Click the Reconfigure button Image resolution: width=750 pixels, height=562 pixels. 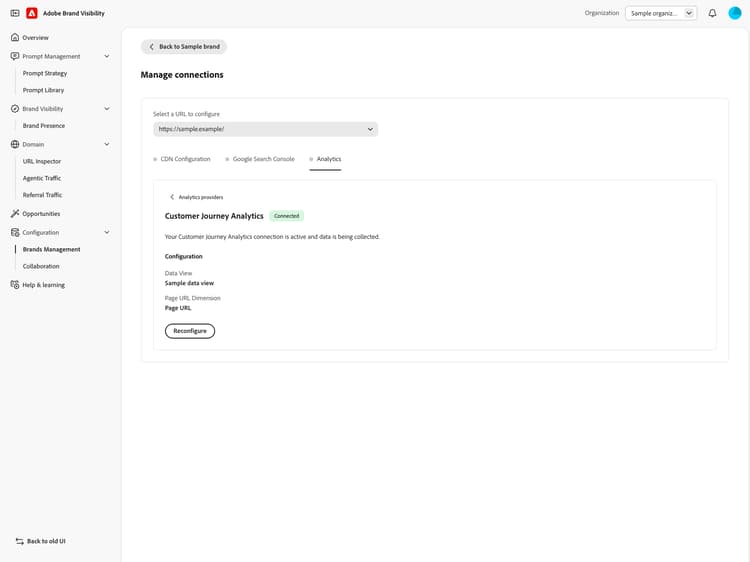pos(190,331)
